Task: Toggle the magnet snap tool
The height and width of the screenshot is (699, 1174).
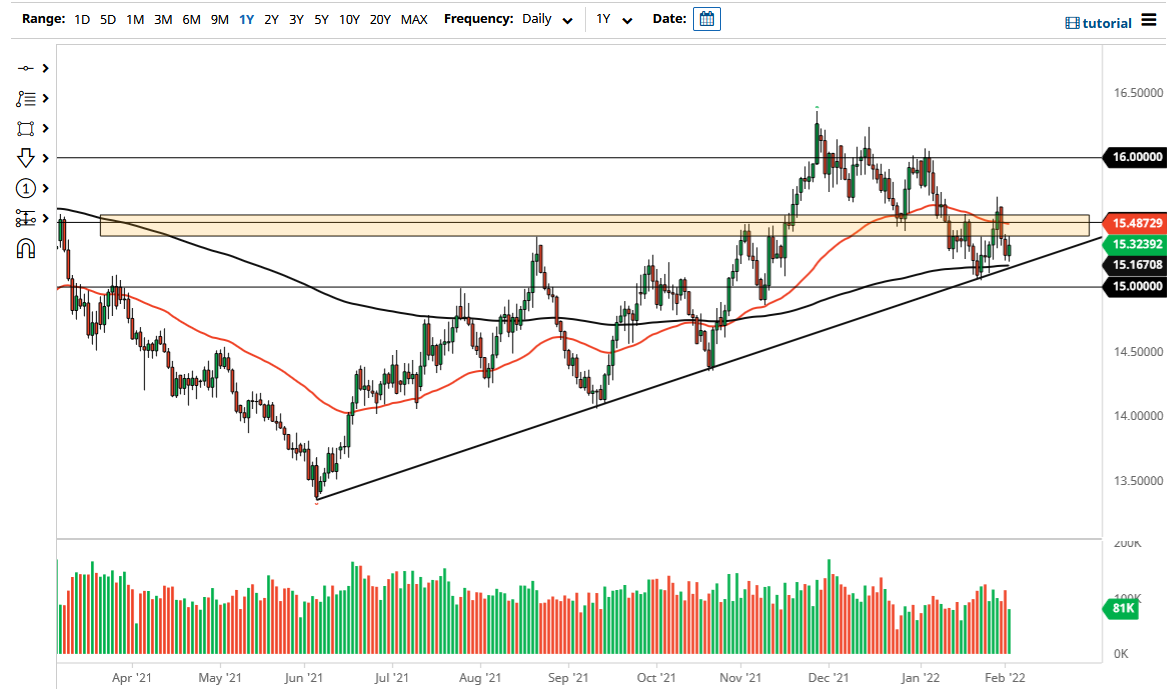Action: pos(25,248)
